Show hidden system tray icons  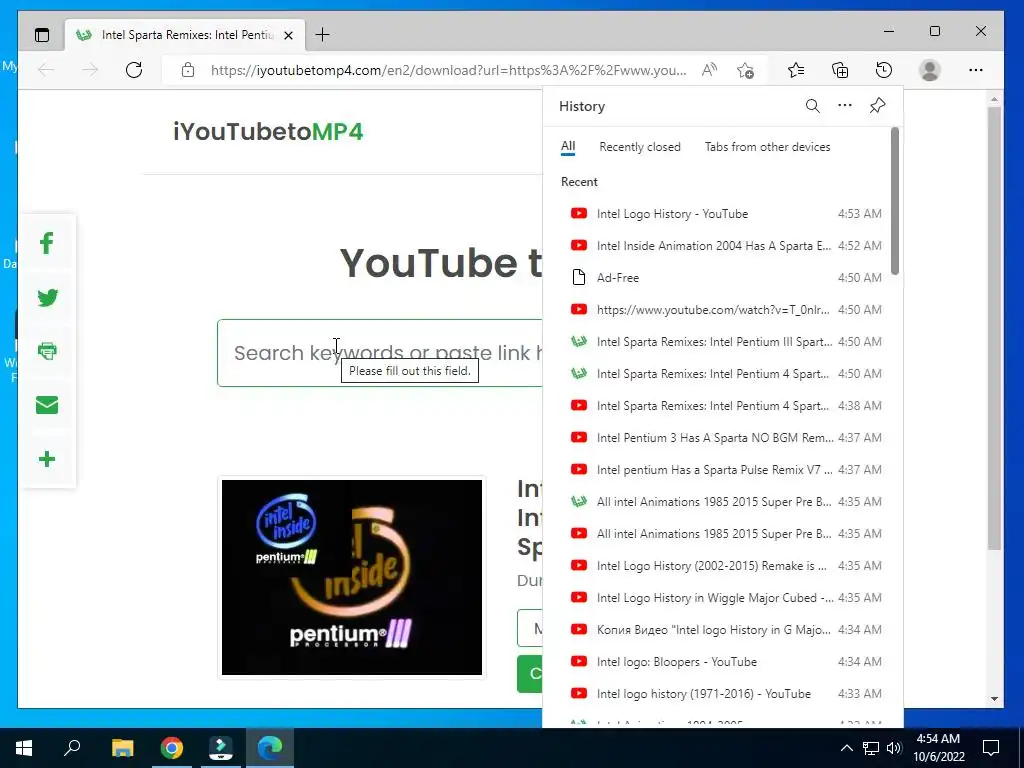846,748
